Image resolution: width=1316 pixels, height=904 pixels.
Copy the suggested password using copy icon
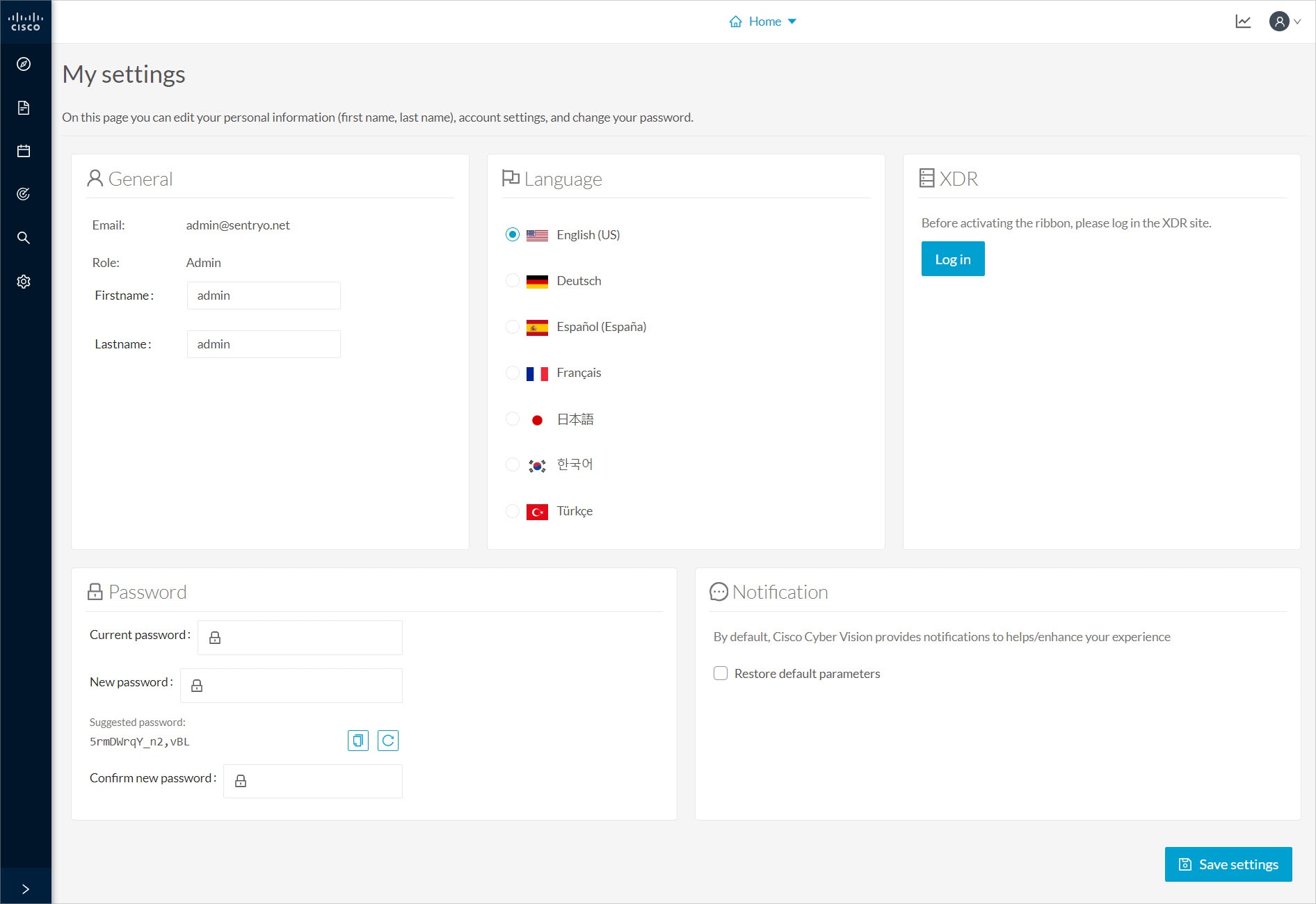[358, 741]
